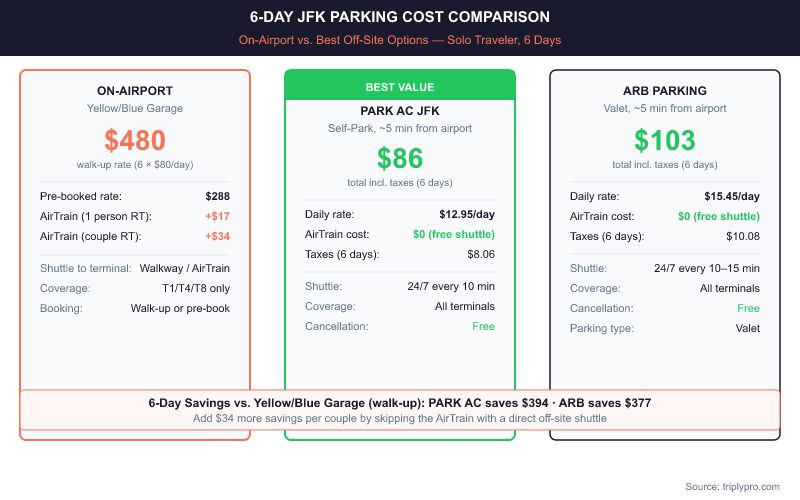Click the On-Airport vs. Best Off-Site subtitle
Viewport: 800px width, 500px height.
pyautogui.click(x=400, y=41)
